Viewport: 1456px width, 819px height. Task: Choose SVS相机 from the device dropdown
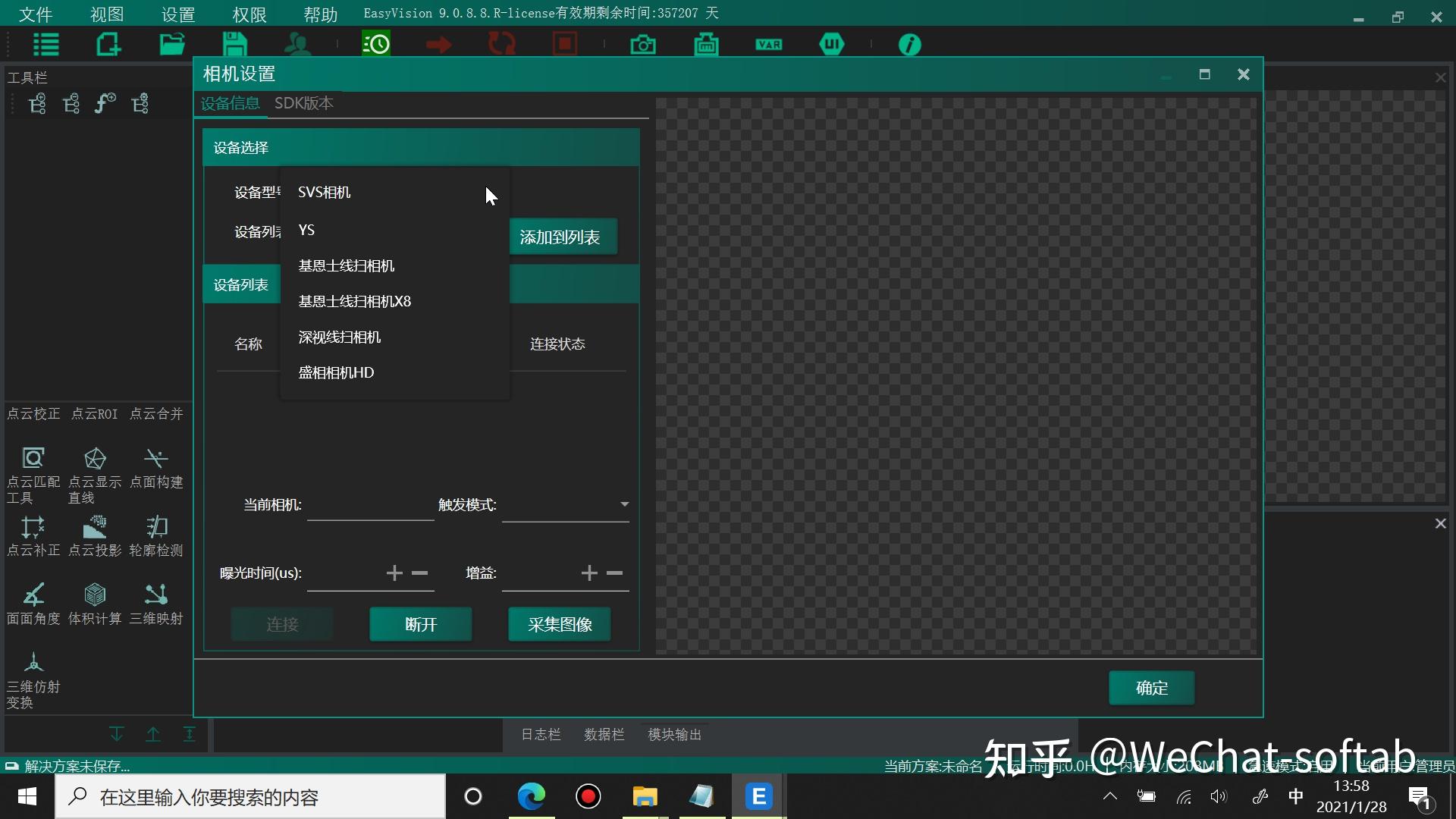pos(324,192)
